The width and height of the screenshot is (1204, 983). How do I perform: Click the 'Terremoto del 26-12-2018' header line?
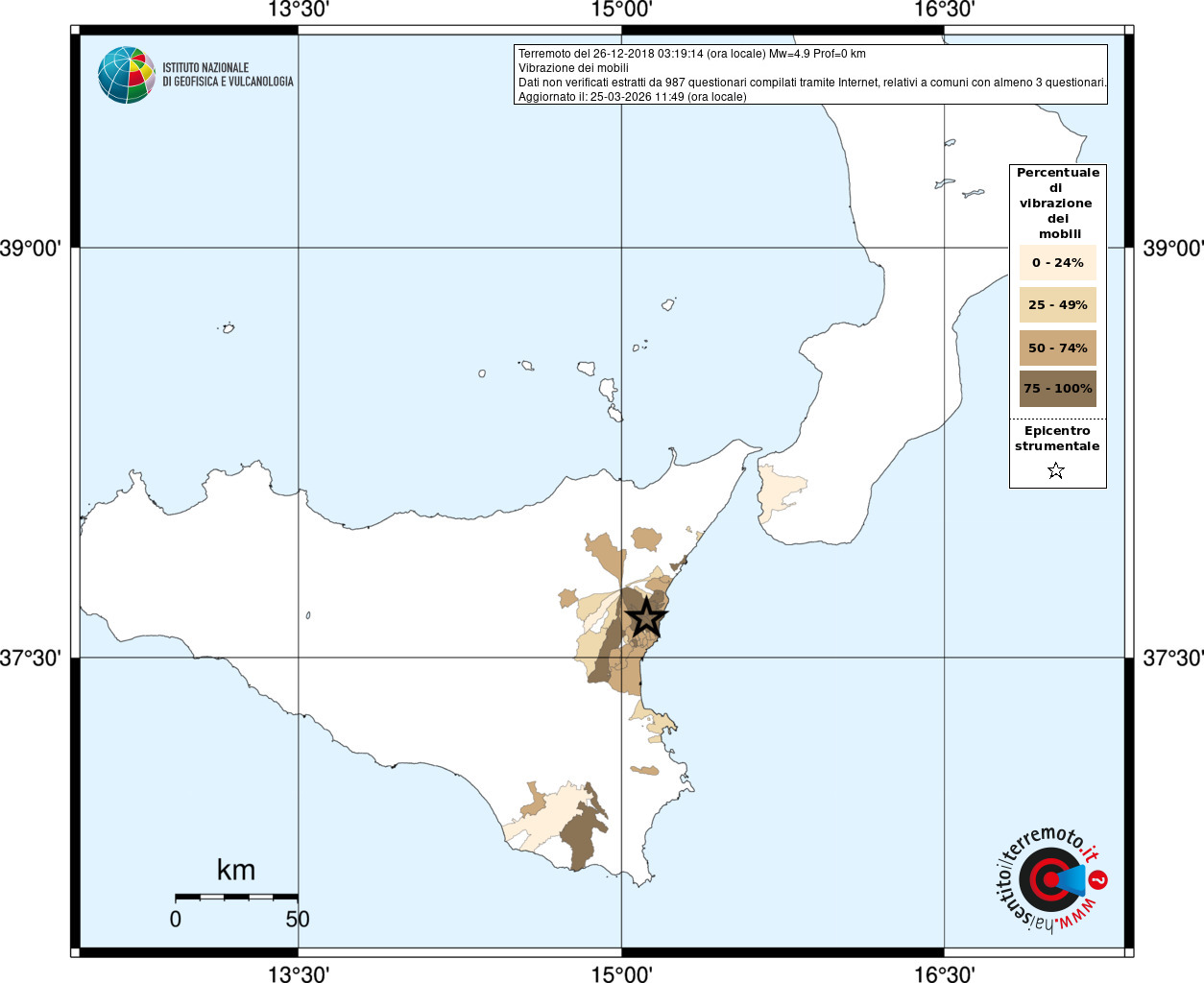(x=692, y=54)
